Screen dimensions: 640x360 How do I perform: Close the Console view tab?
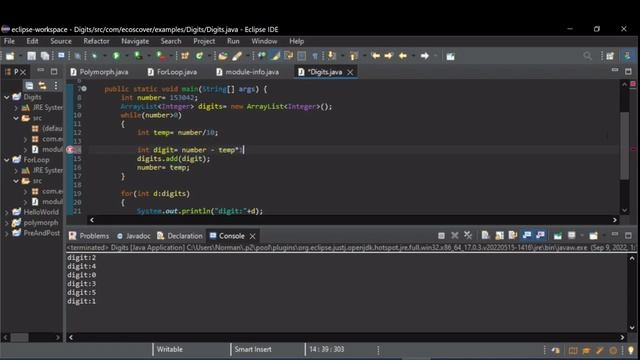click(253, 236)
